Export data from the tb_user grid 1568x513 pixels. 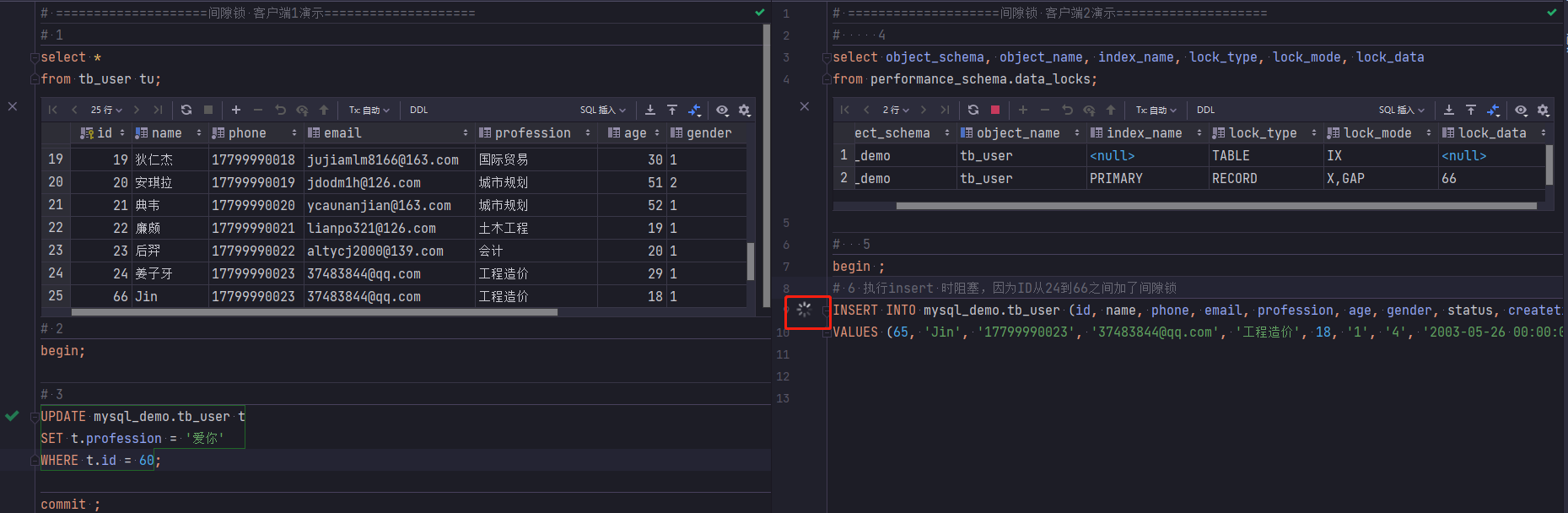(650, 110)
